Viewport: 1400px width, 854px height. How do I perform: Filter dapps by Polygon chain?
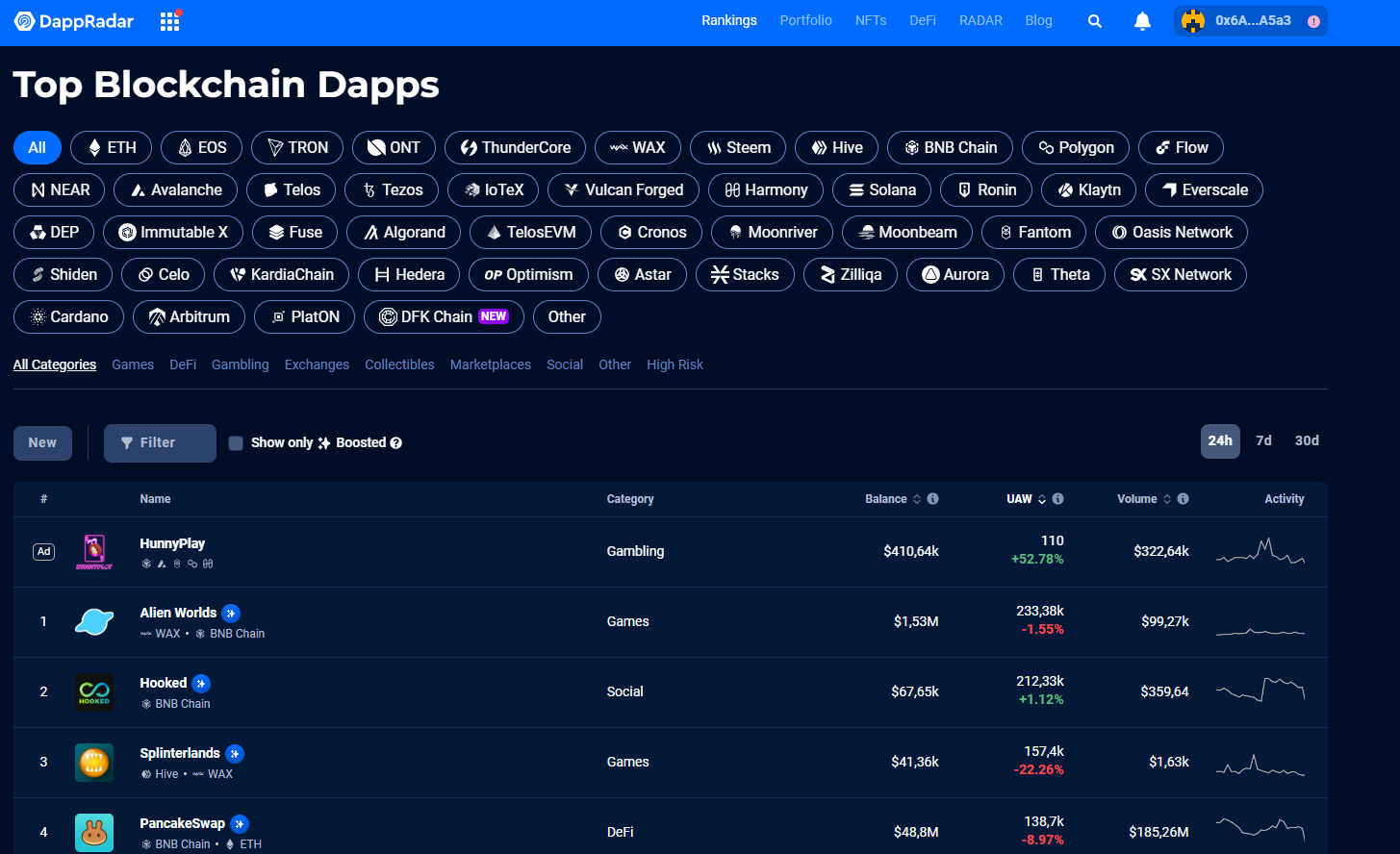1075,147
